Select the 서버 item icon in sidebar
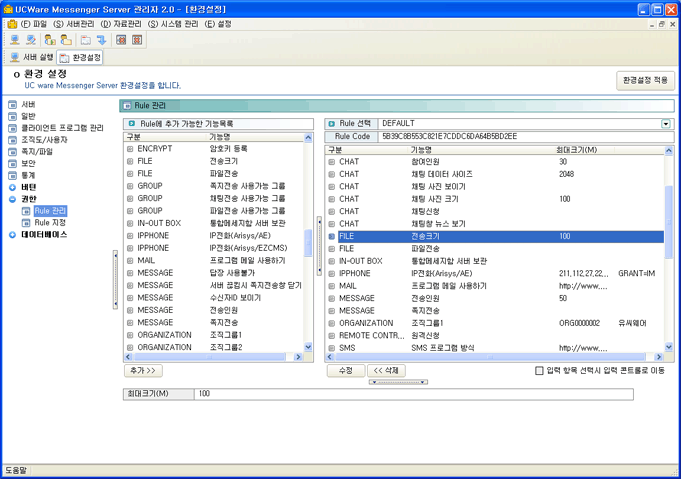This screenshot has width=681, height=479. tap(13, 104)
